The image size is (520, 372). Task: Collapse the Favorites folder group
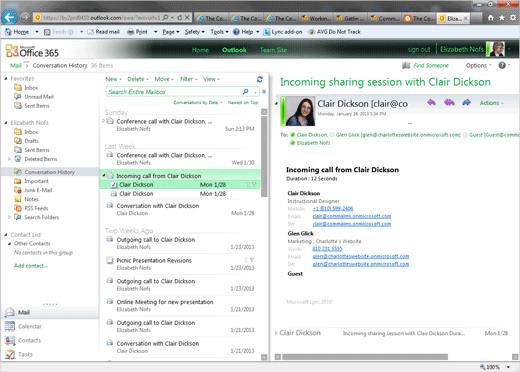[6, 79]
